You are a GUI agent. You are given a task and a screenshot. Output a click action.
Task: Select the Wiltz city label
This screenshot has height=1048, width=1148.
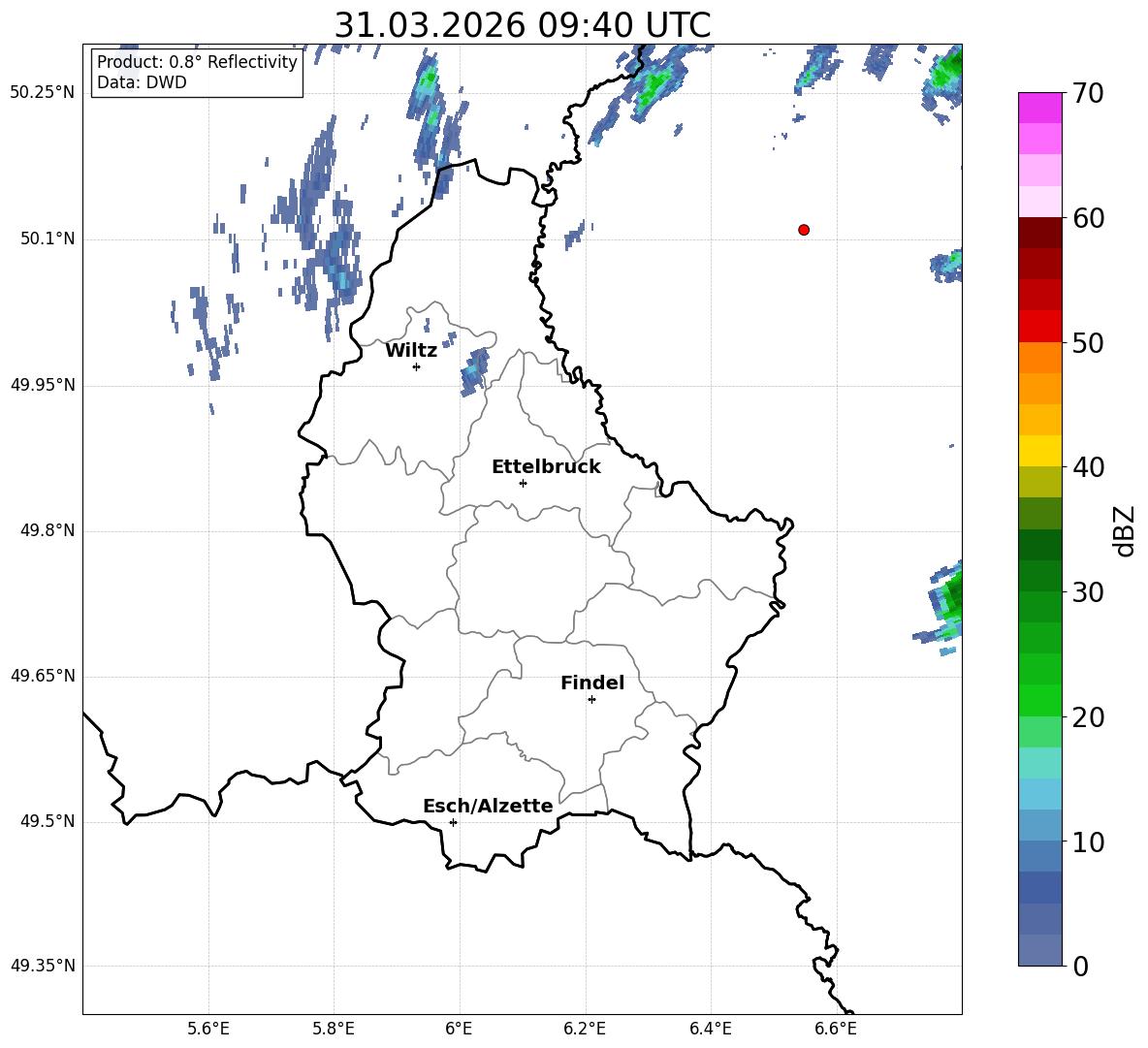pyautogui.click(x=411, y=351)
